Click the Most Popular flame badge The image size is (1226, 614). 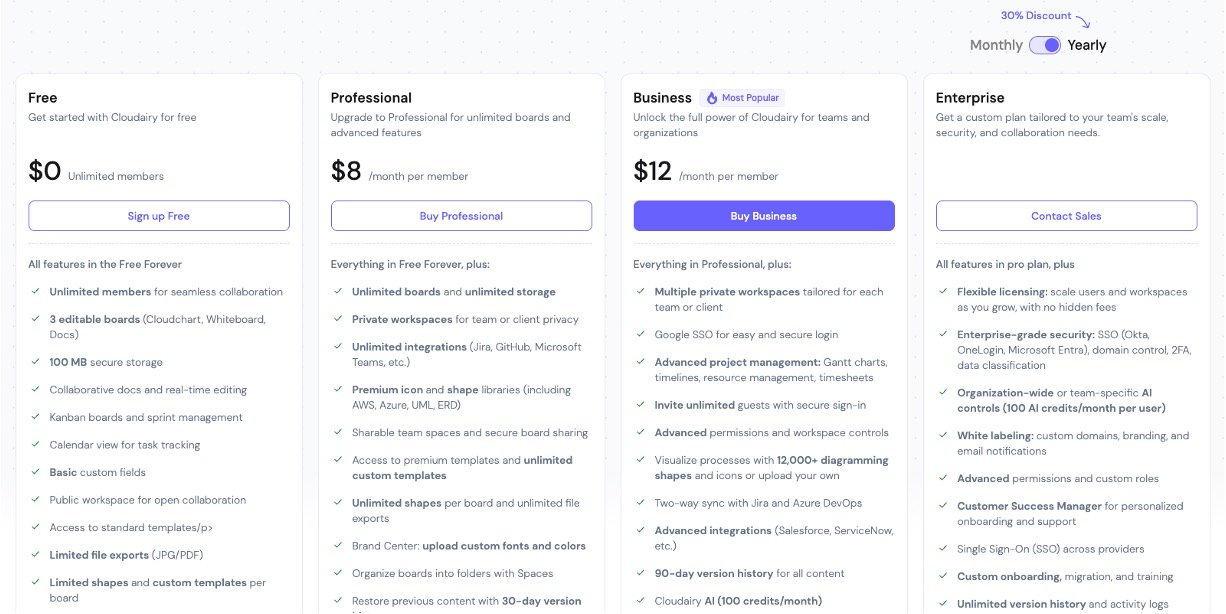(x=742, y=98)
